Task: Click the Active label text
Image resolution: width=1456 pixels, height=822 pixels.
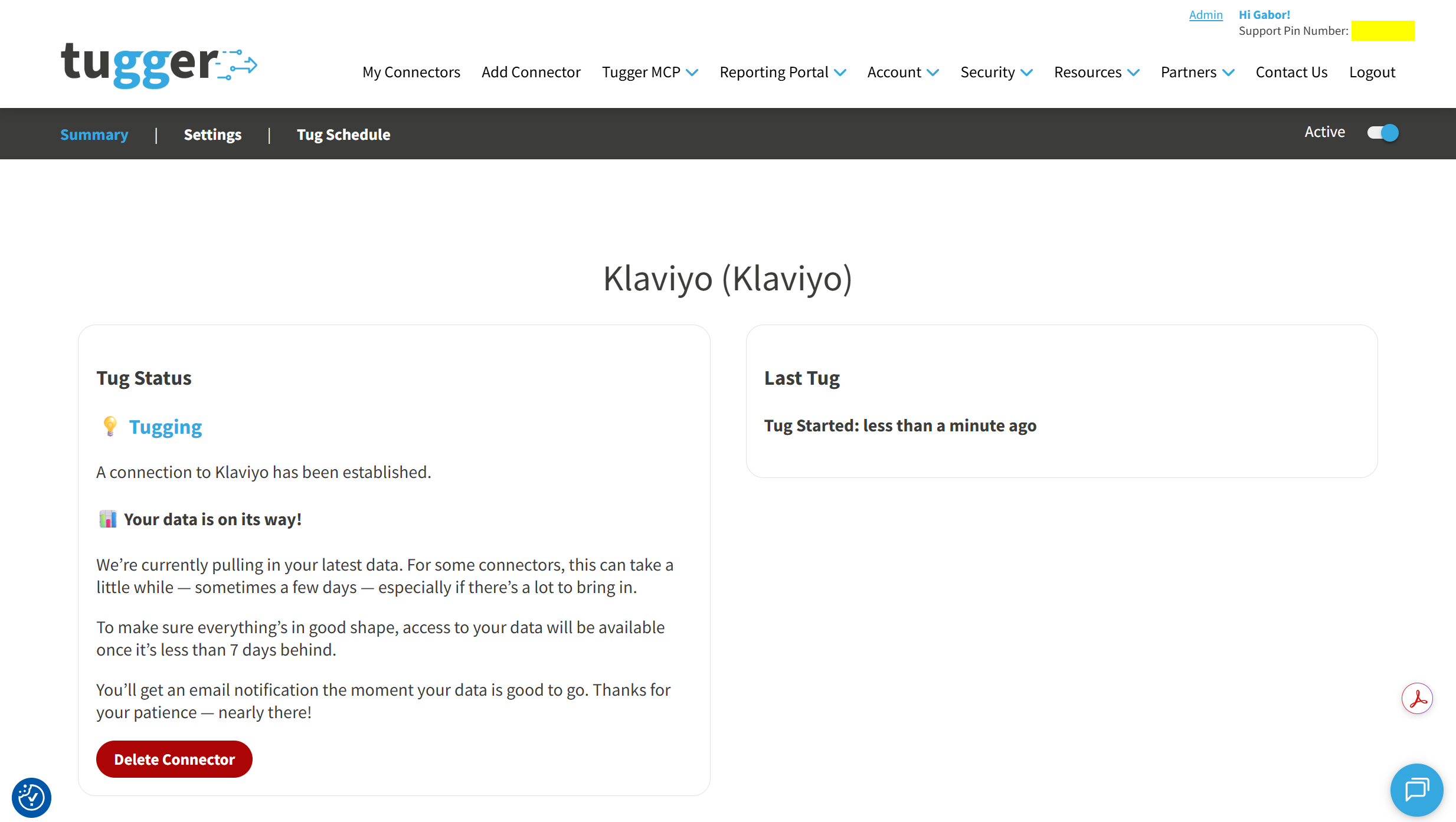Action: coord(1324,132)
